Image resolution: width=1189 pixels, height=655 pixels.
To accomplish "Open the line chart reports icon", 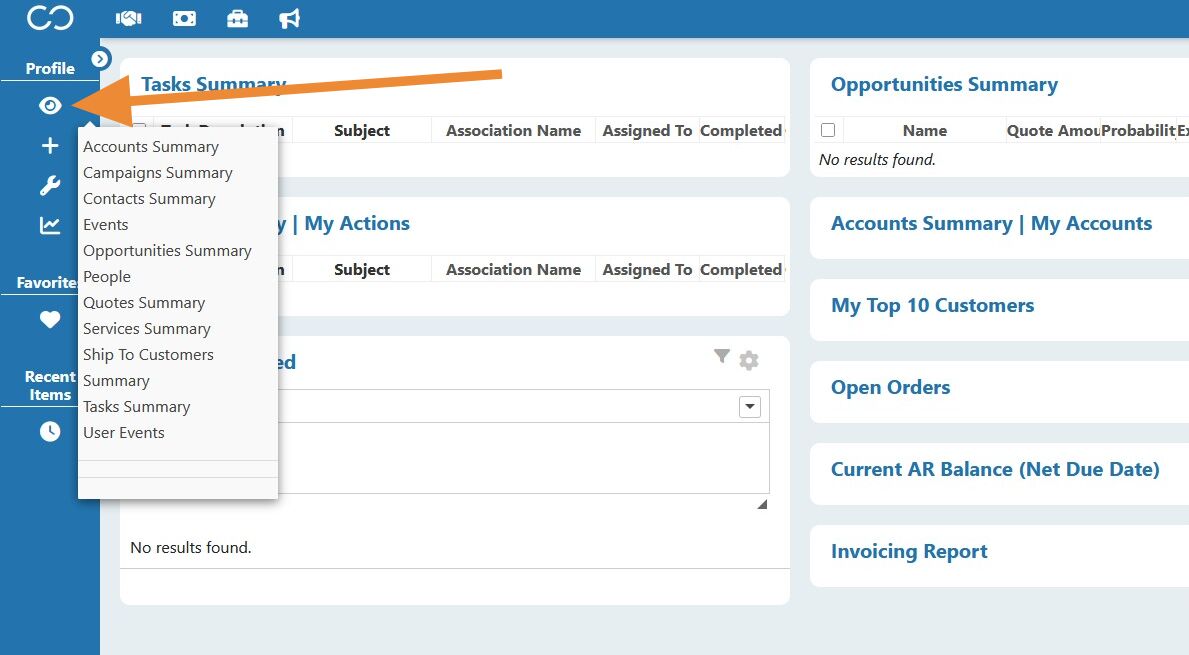I will tap(50, 225).
